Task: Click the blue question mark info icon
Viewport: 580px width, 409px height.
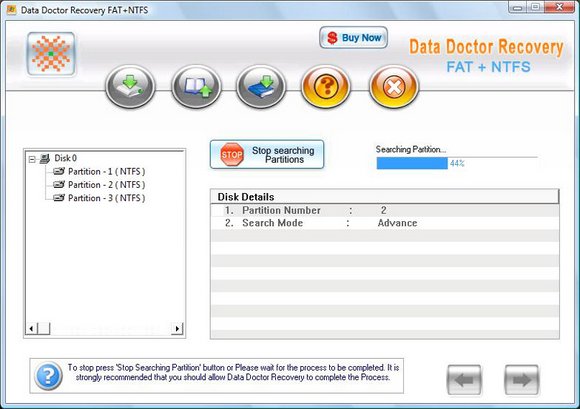Action: click(x=48, y=376)
